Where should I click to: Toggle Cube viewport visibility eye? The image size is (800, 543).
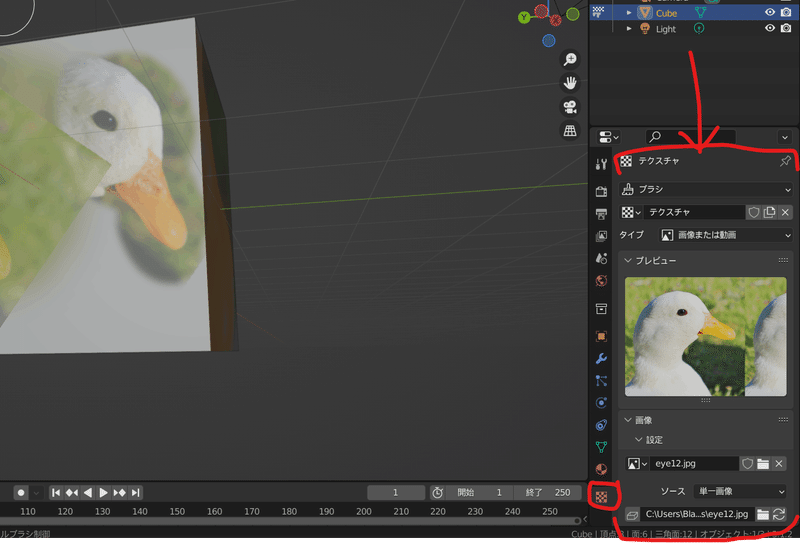coord(770,13)
